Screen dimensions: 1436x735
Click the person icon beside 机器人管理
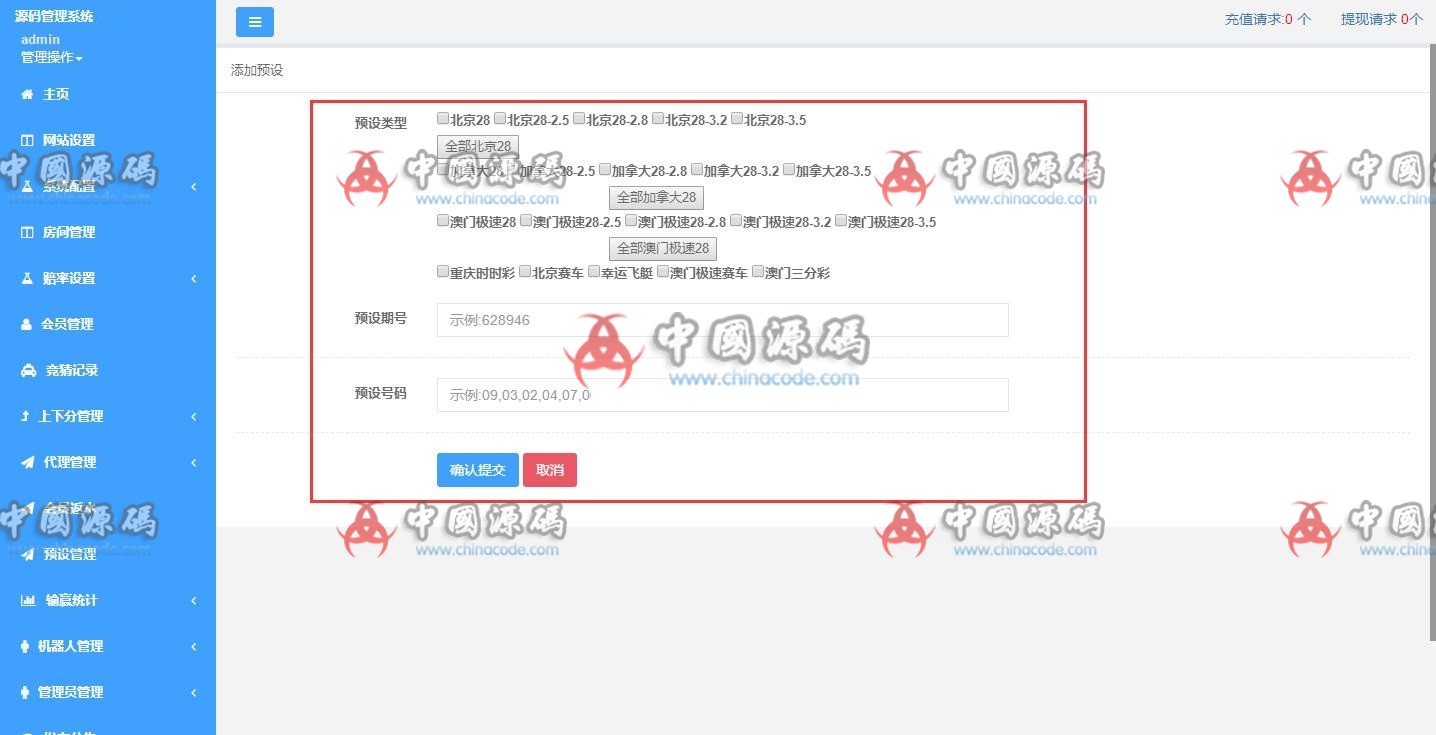coord(25,646)
